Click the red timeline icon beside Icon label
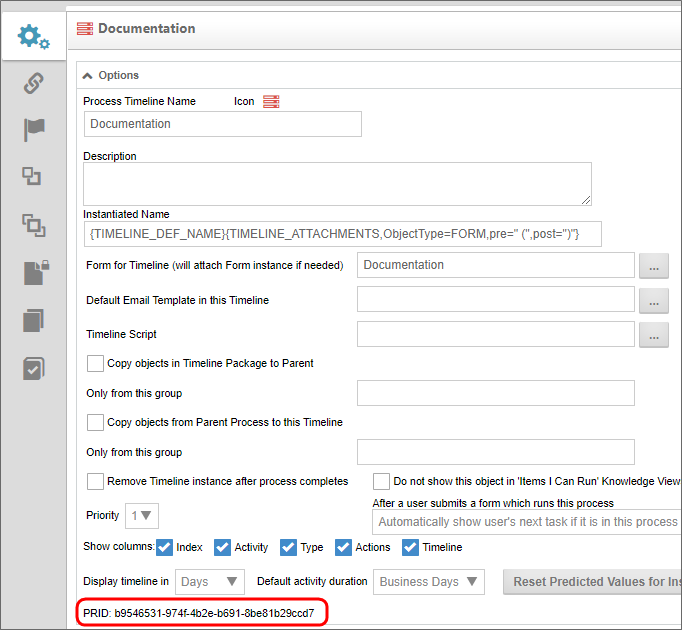 [271, 101]
